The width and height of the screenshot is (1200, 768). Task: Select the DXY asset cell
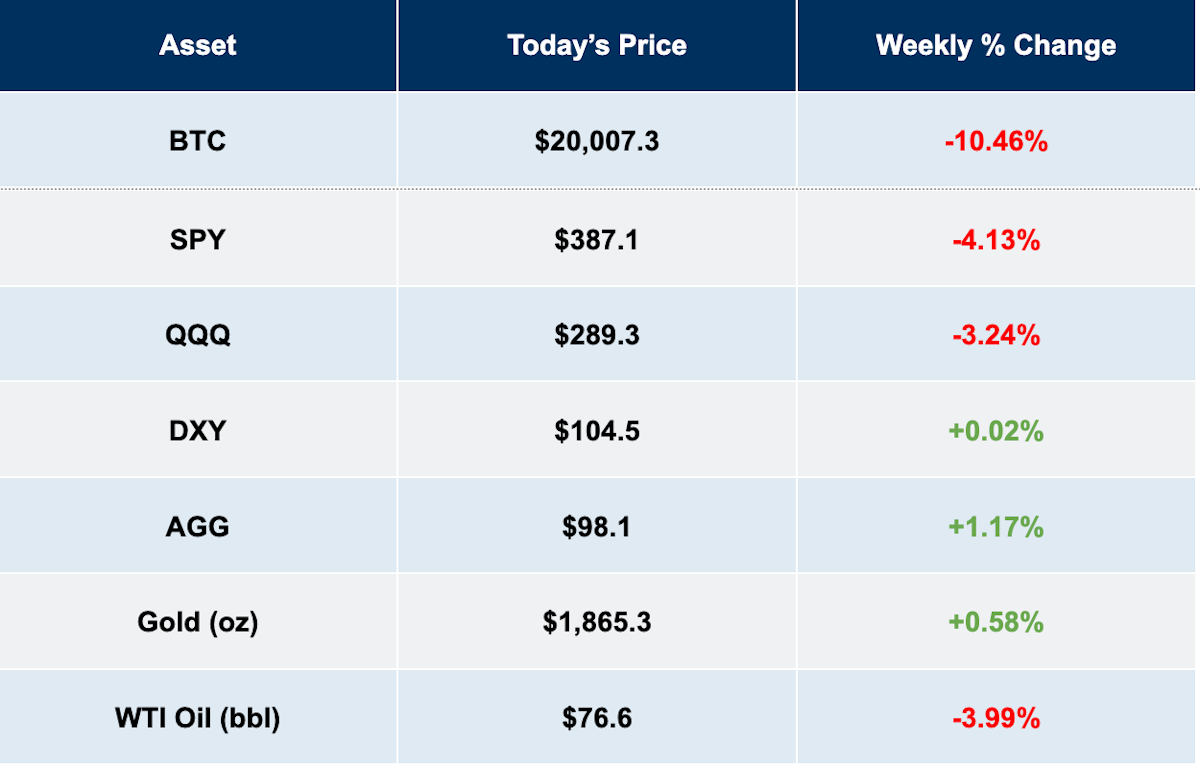(198, 430)
